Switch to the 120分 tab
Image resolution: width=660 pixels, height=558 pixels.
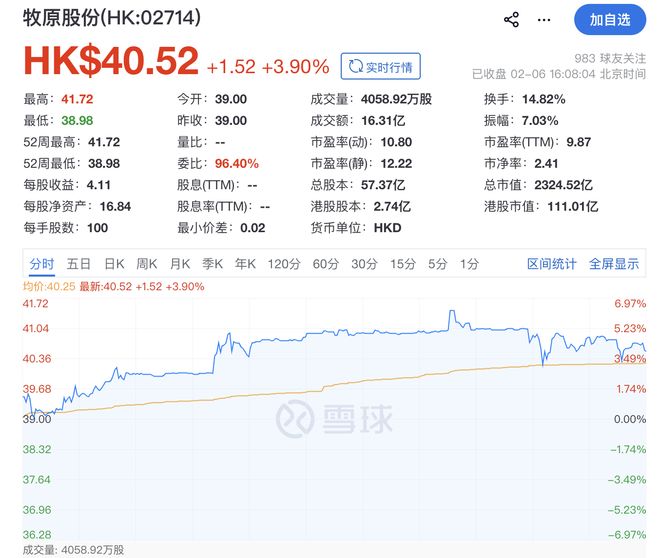coord(284,264)
